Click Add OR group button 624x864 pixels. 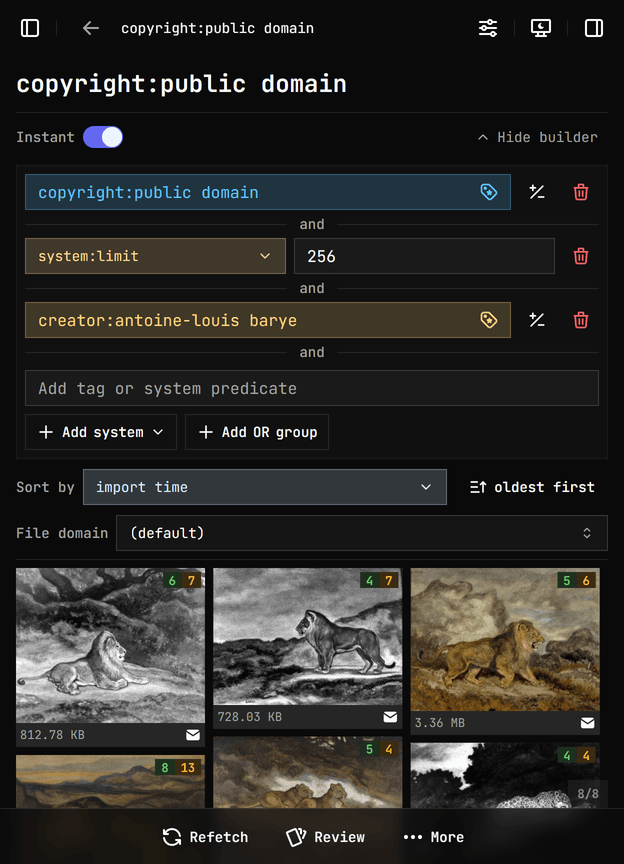257,432
